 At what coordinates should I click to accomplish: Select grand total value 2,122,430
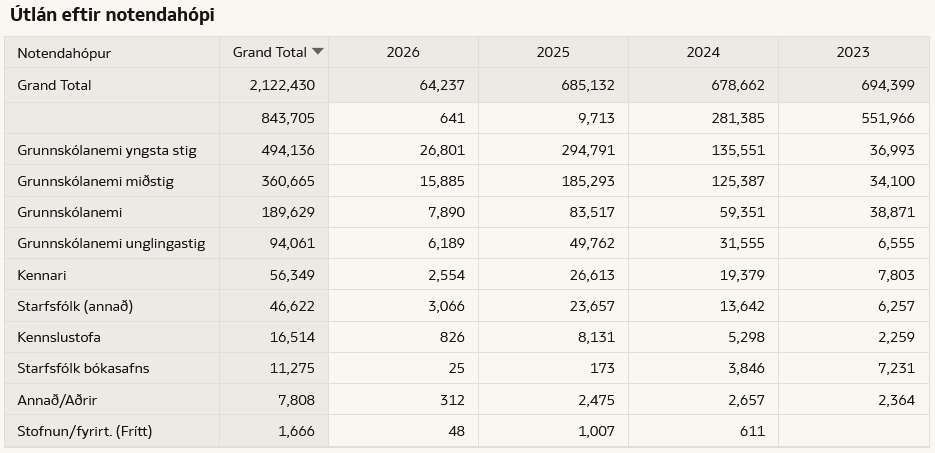point(282,86)
